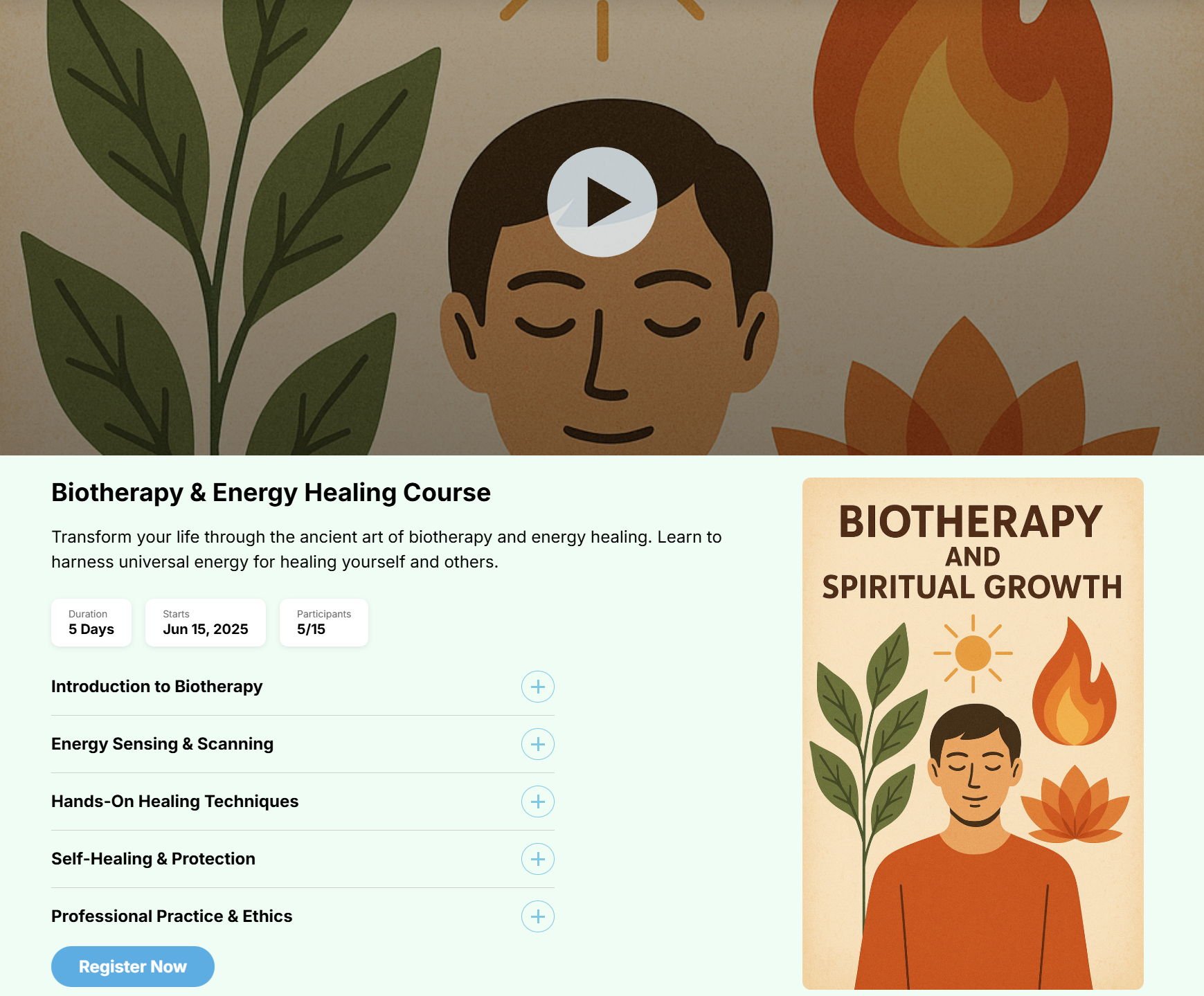1204x996 pixels.
Task: Click the Participants 5/15 card
Action: pyautogui.click(x=324, y=623)
